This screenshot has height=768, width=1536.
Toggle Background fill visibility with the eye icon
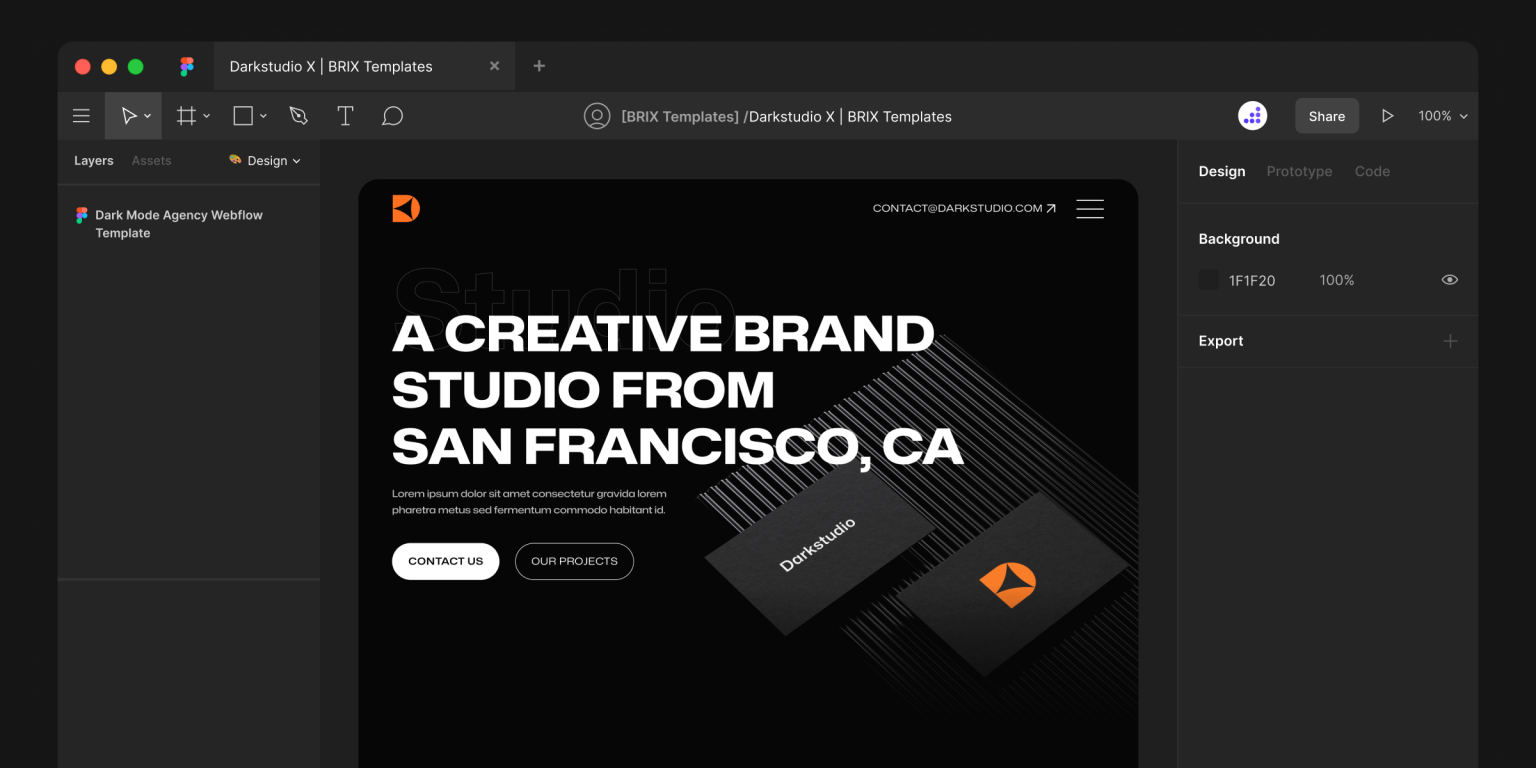(1449, 280)
